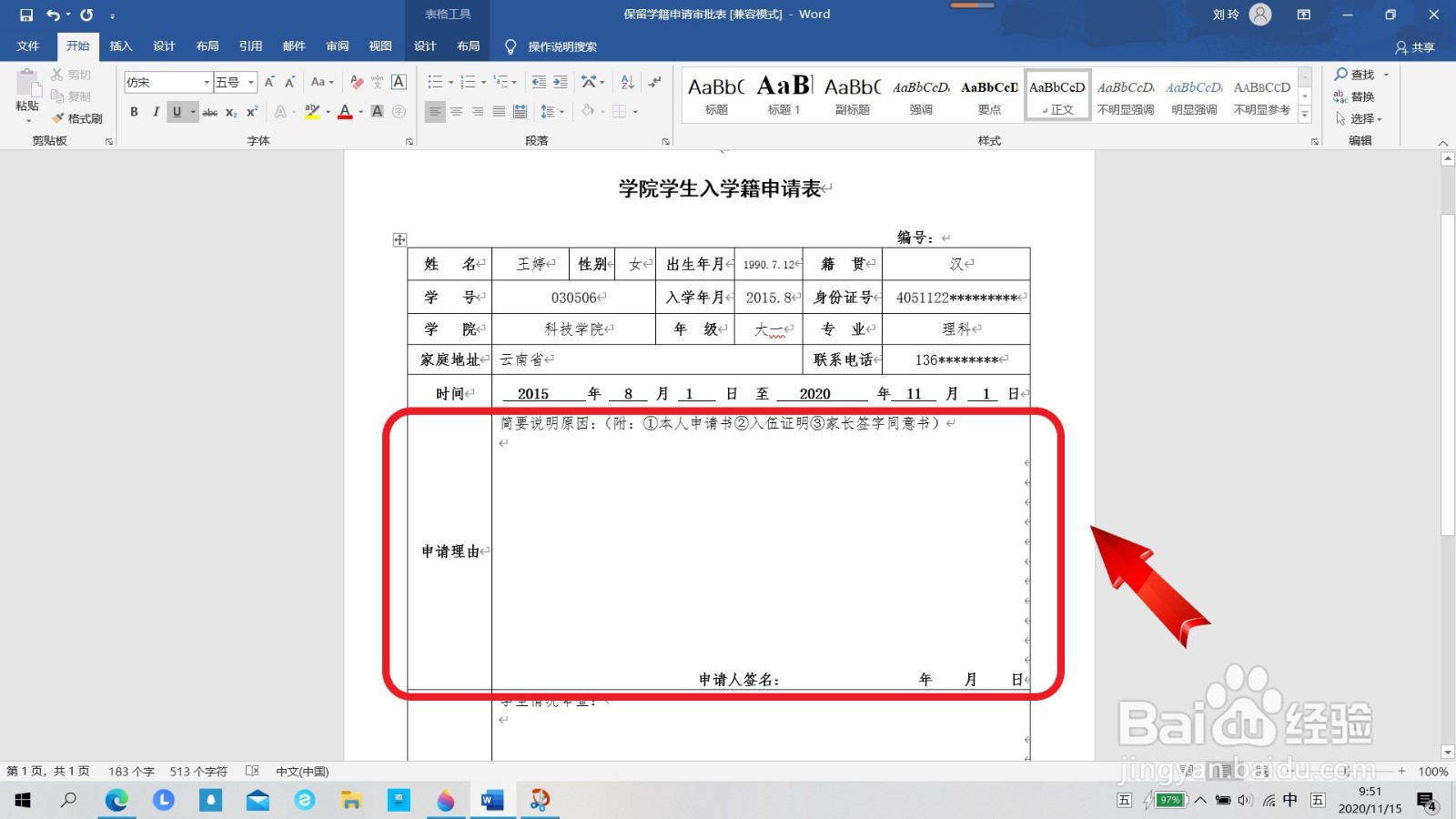Toggle align right
This screenshot has width=1456, height=819.
(x=478, y=112)
